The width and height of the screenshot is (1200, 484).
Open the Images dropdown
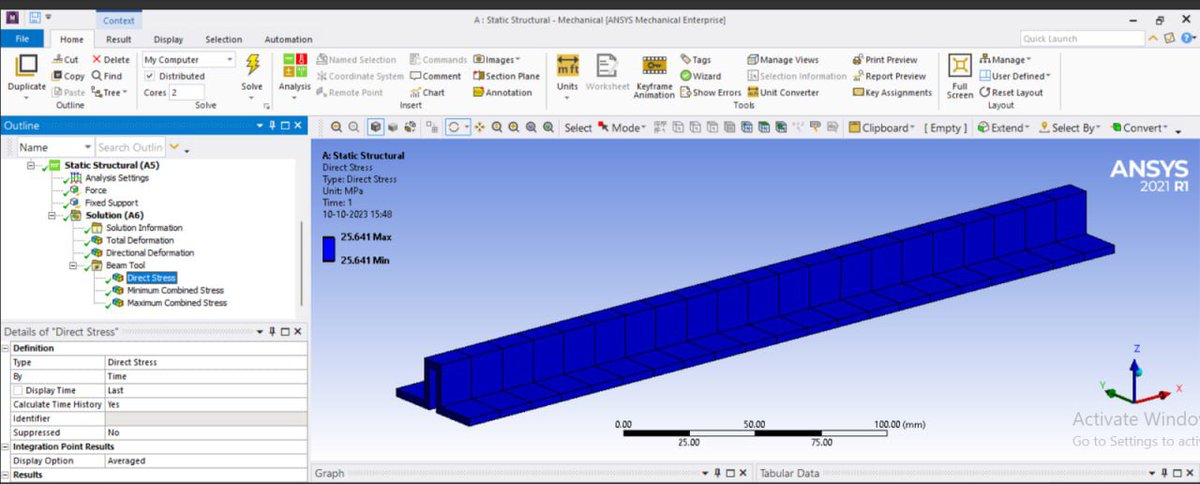(x=496, y=60)
